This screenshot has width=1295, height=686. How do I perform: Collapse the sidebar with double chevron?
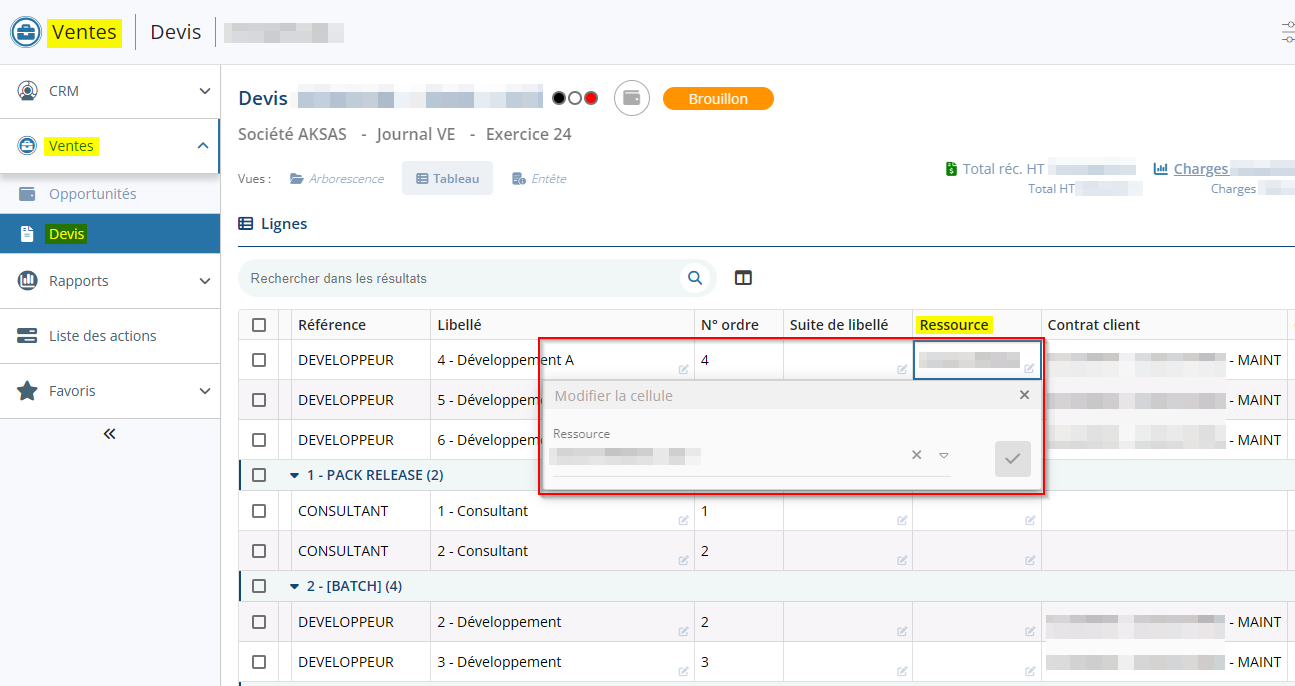[110, 434]
